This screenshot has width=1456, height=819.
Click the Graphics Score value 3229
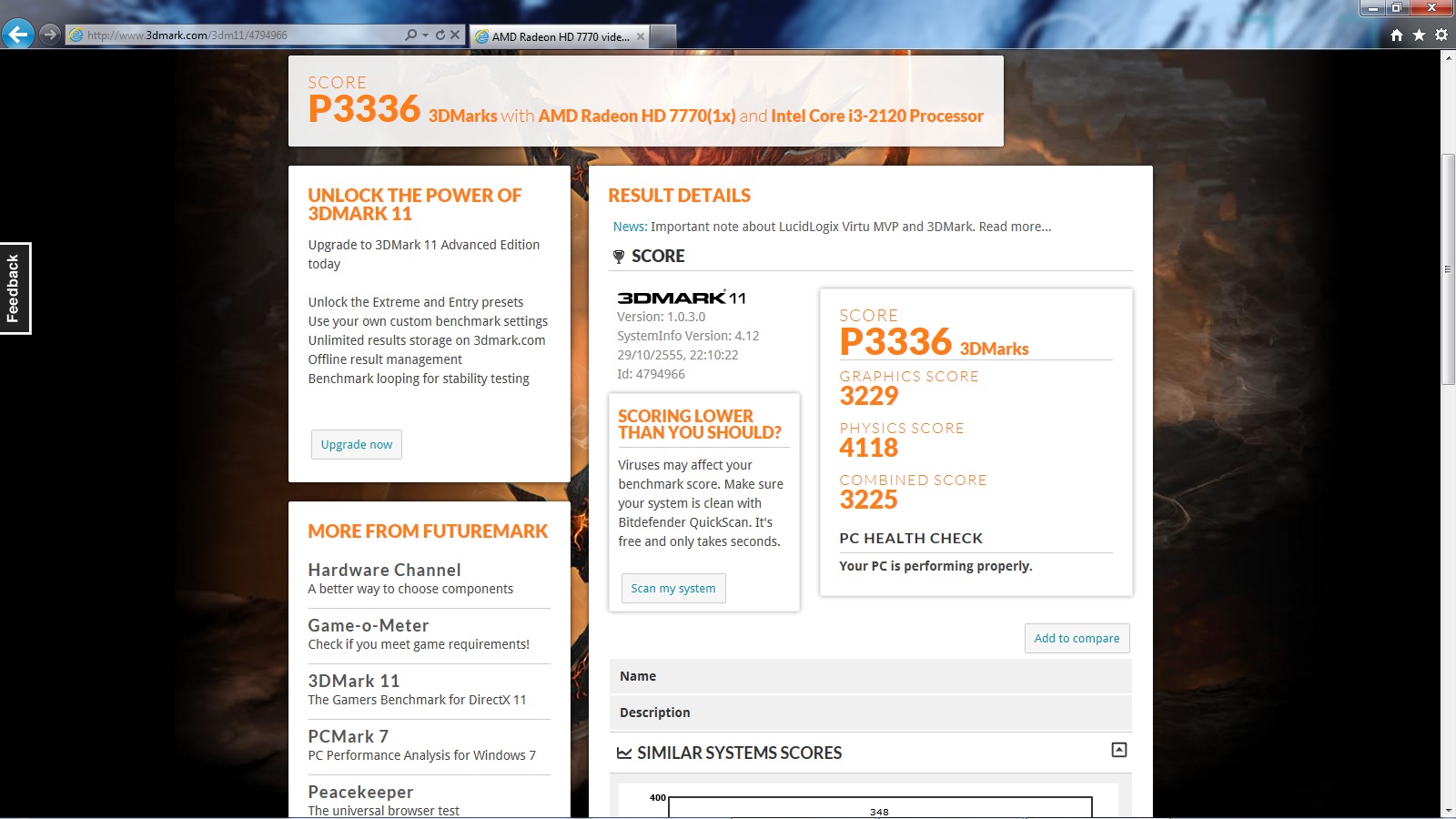(869, 396)
